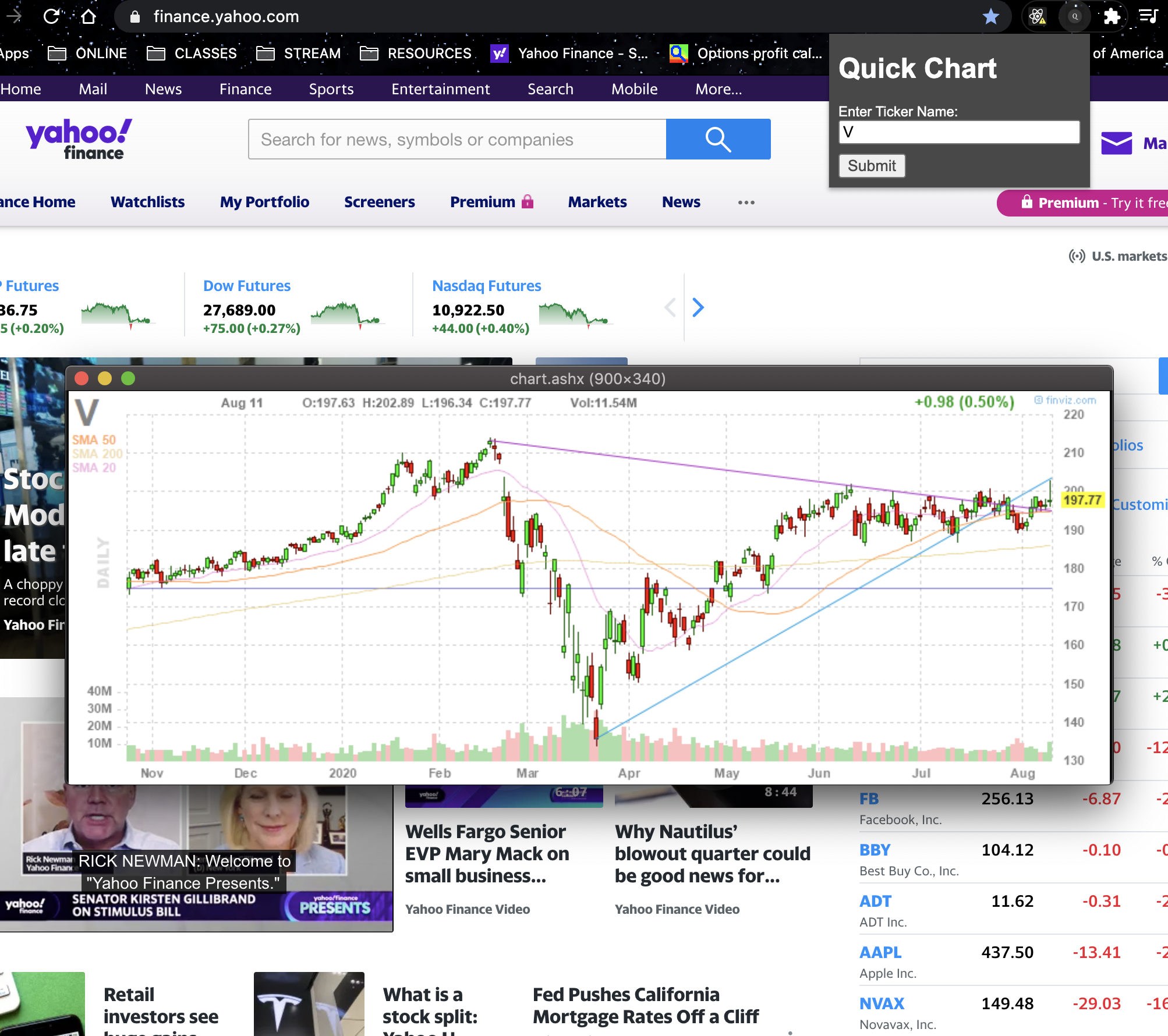Open the ADT ticker link
Screen dimensions: 1168x1036
tap(875, 901)
